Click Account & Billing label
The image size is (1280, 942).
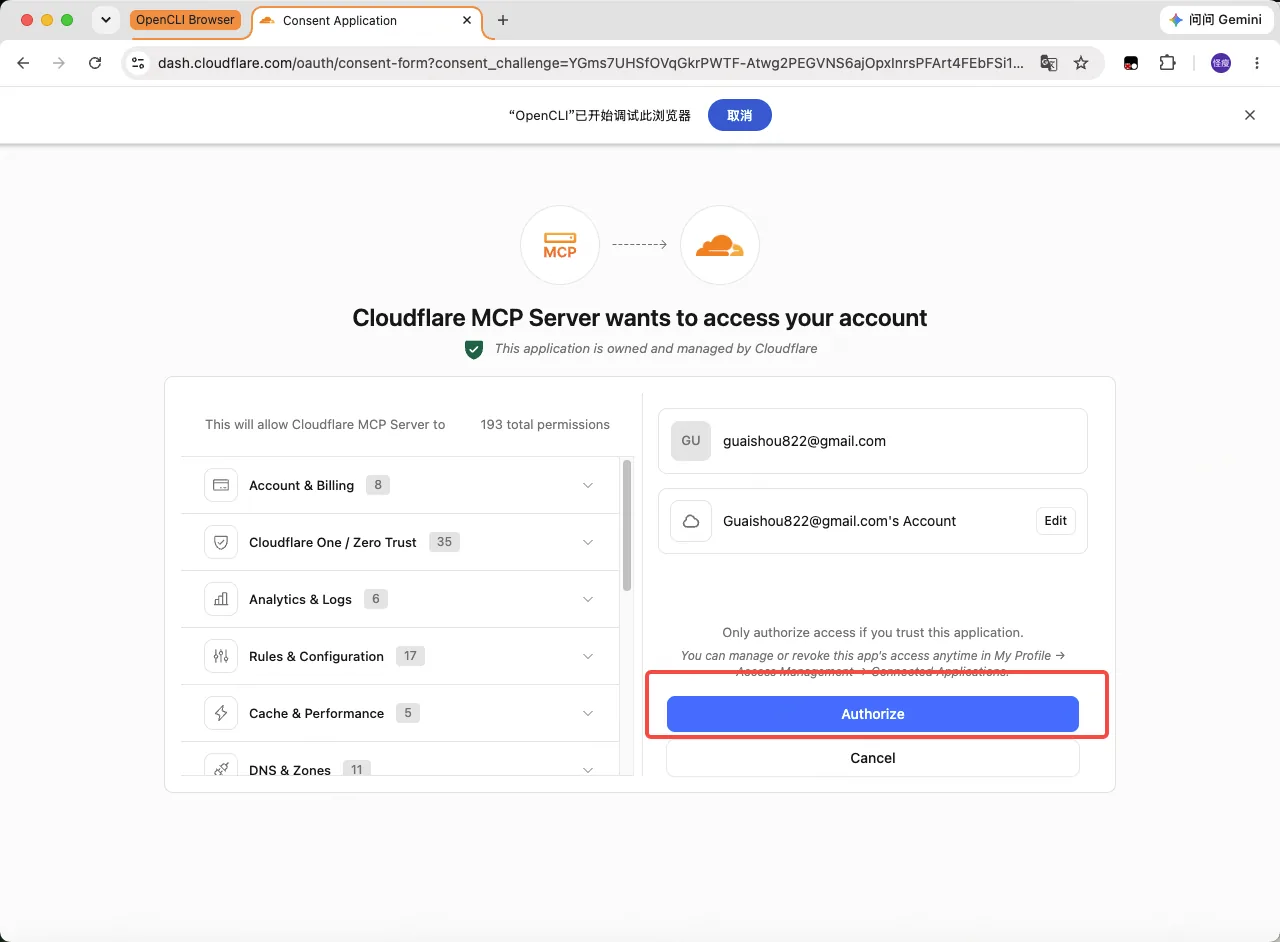click(x=301, y=485)
